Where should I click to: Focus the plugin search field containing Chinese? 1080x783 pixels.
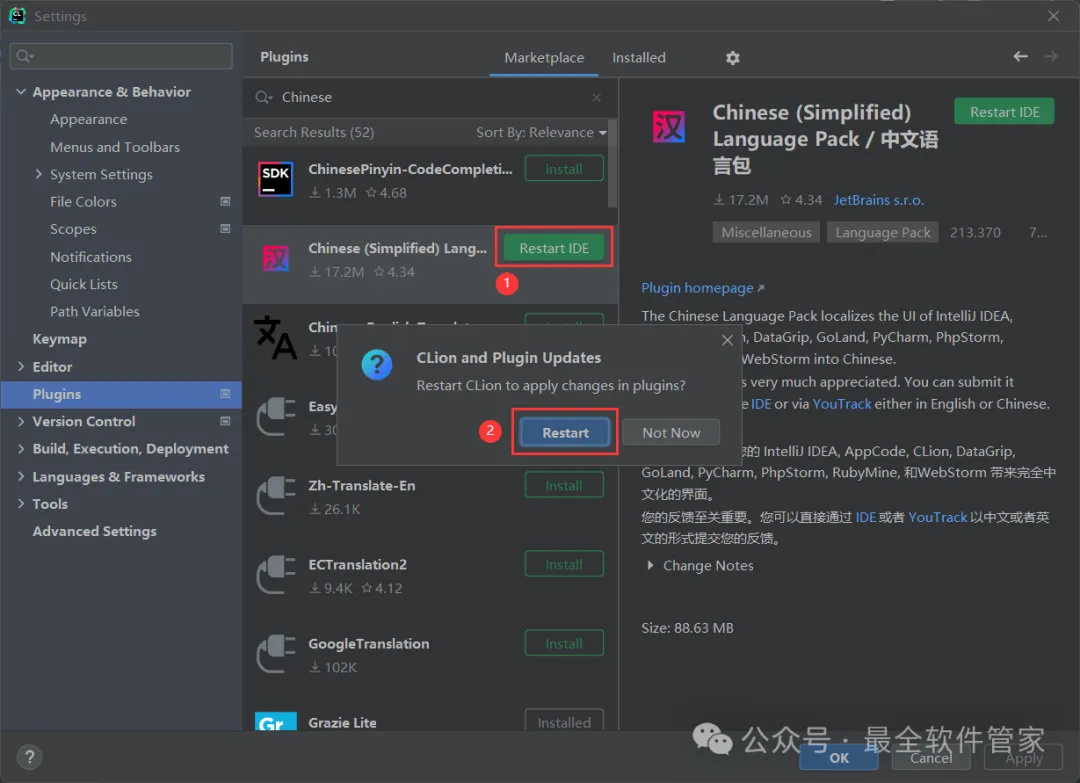430,98
